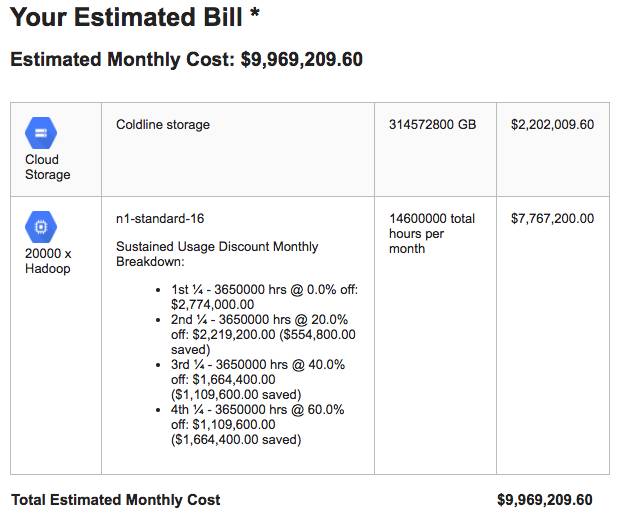Click the Coldline storage description

(x=163, y=124)
